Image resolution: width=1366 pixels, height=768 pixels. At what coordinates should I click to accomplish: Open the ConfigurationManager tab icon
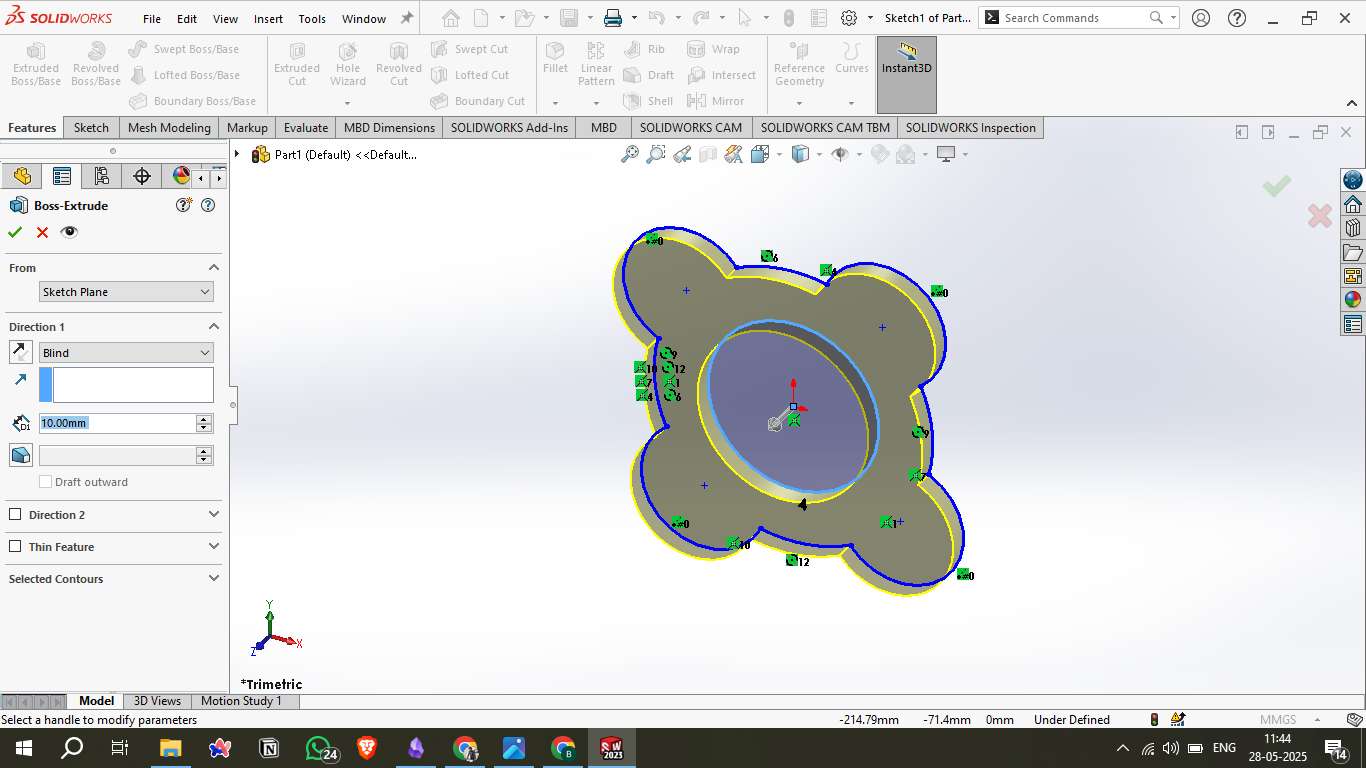coord(101,177)
